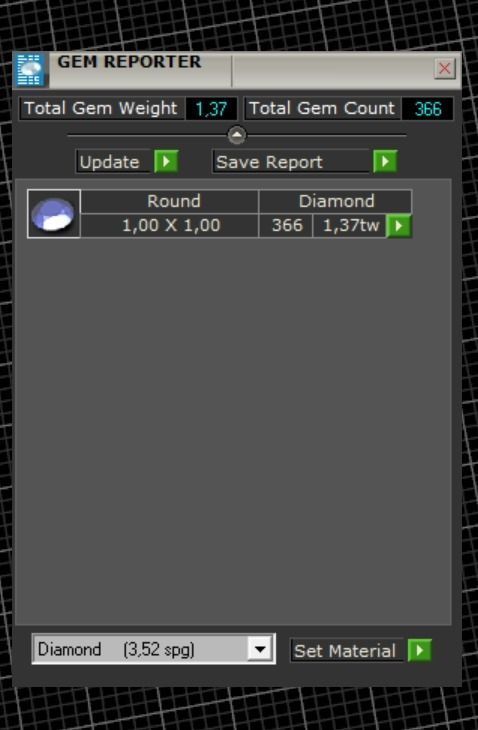Select the round gem thumbnail
Image resolution: width=478 pixels, height=730 pixels.
pyautogui.click(x=54, y=214)
